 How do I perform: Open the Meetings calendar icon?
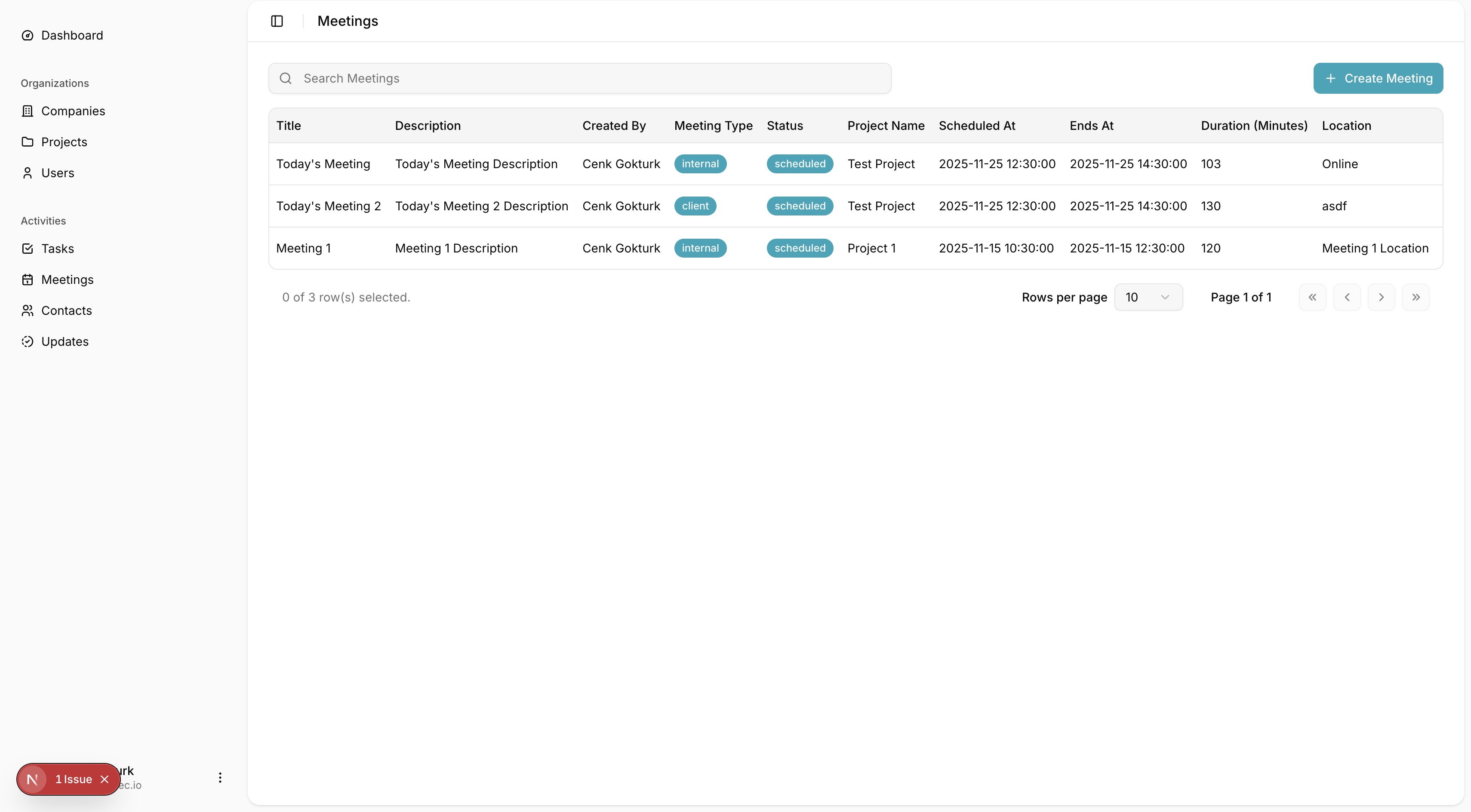28,279
